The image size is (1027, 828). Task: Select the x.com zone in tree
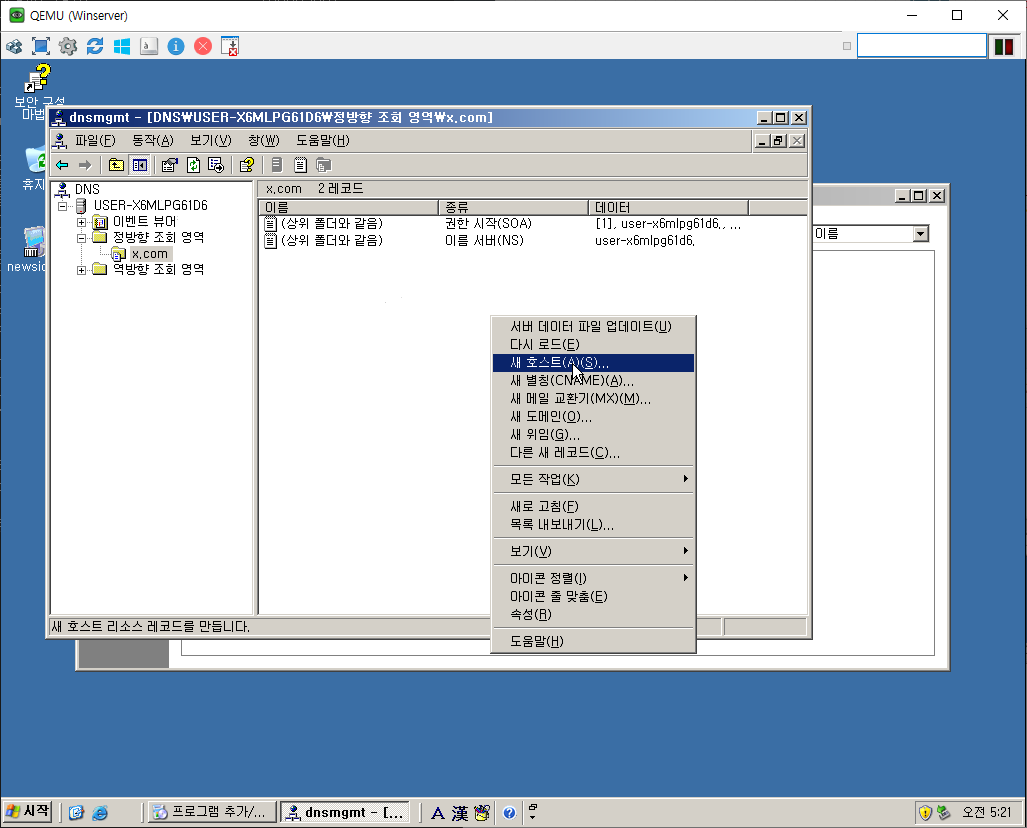click(150, 254)
